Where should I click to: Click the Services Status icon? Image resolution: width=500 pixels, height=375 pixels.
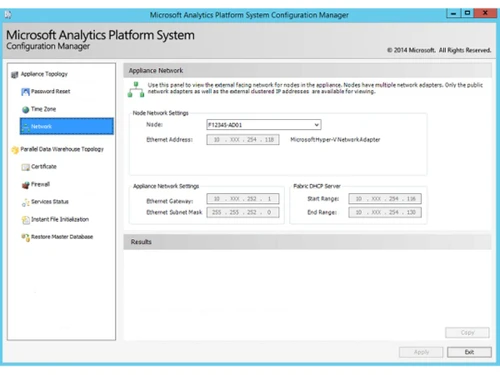tap(25, 202)
